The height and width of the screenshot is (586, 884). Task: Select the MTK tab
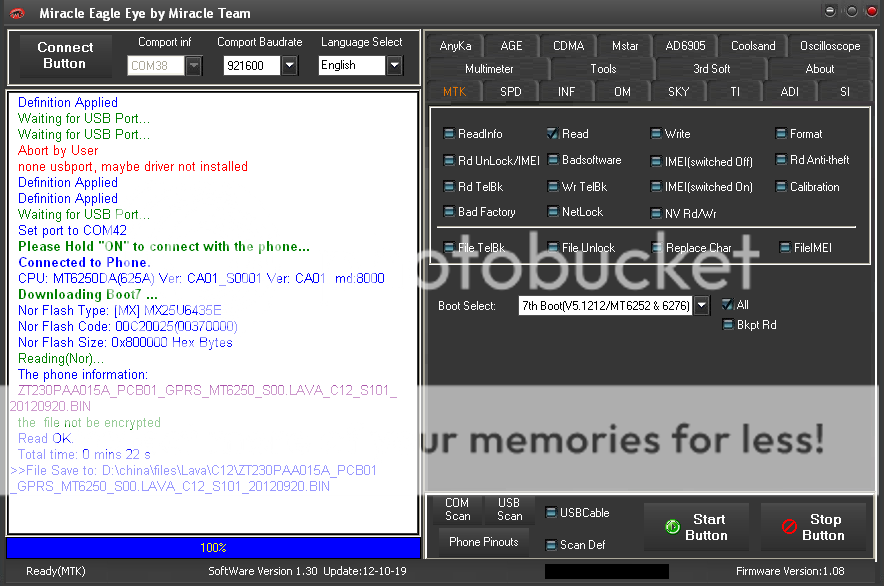click(454, 91)
